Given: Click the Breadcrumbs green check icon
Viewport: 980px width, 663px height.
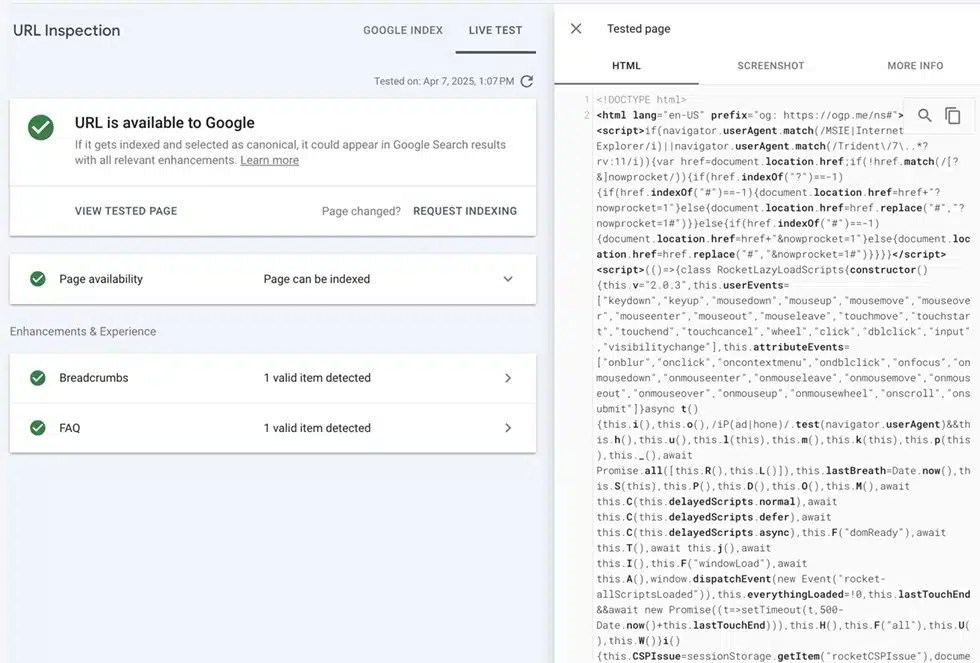Looking at the screenshot, I should (x=38, y=378).
